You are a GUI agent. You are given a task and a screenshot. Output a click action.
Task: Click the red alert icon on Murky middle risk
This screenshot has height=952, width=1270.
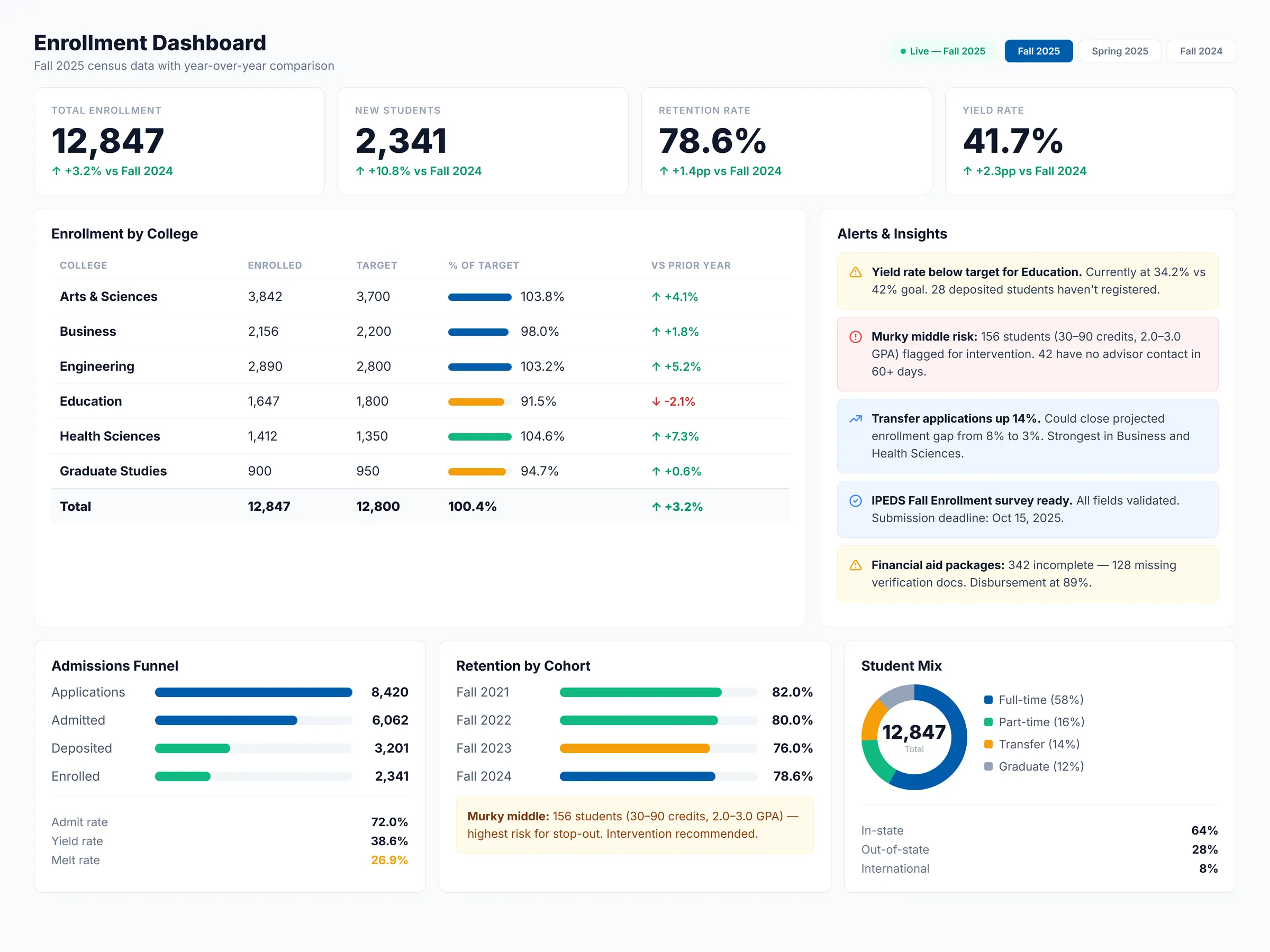857,338
